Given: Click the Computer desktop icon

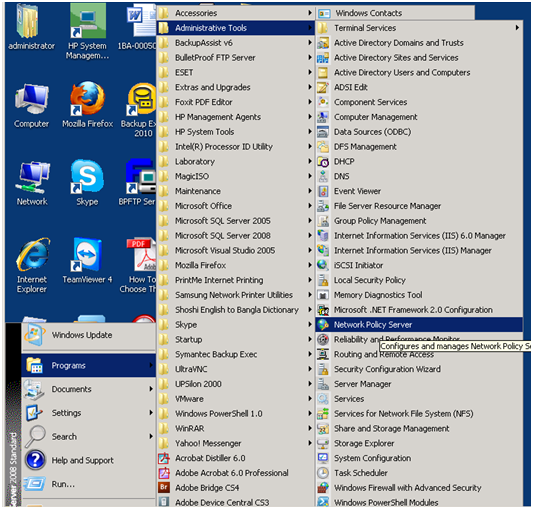Looking at the screenshot, I should click(x=32, y=99).
